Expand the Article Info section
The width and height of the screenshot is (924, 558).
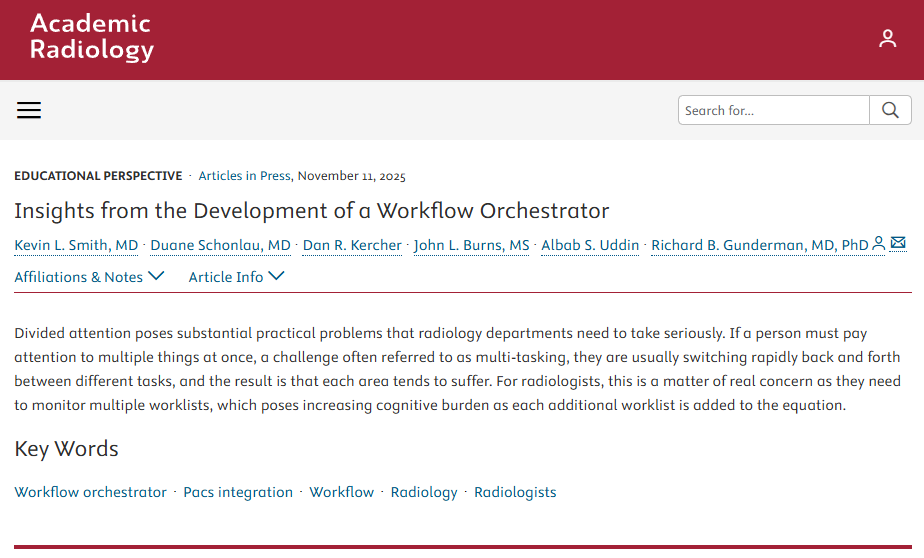pos(236,277)
